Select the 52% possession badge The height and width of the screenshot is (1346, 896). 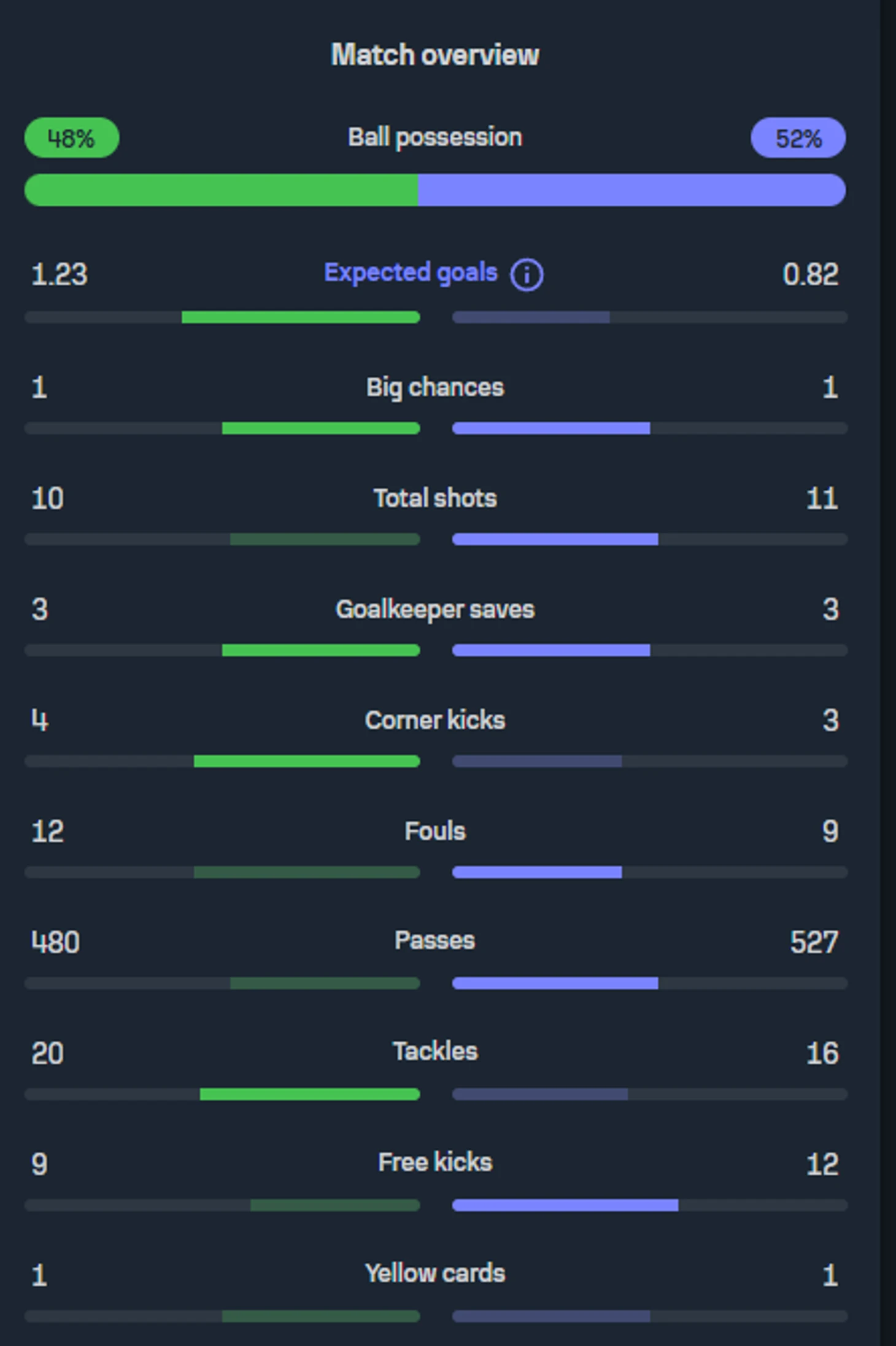tap(798, 138)
